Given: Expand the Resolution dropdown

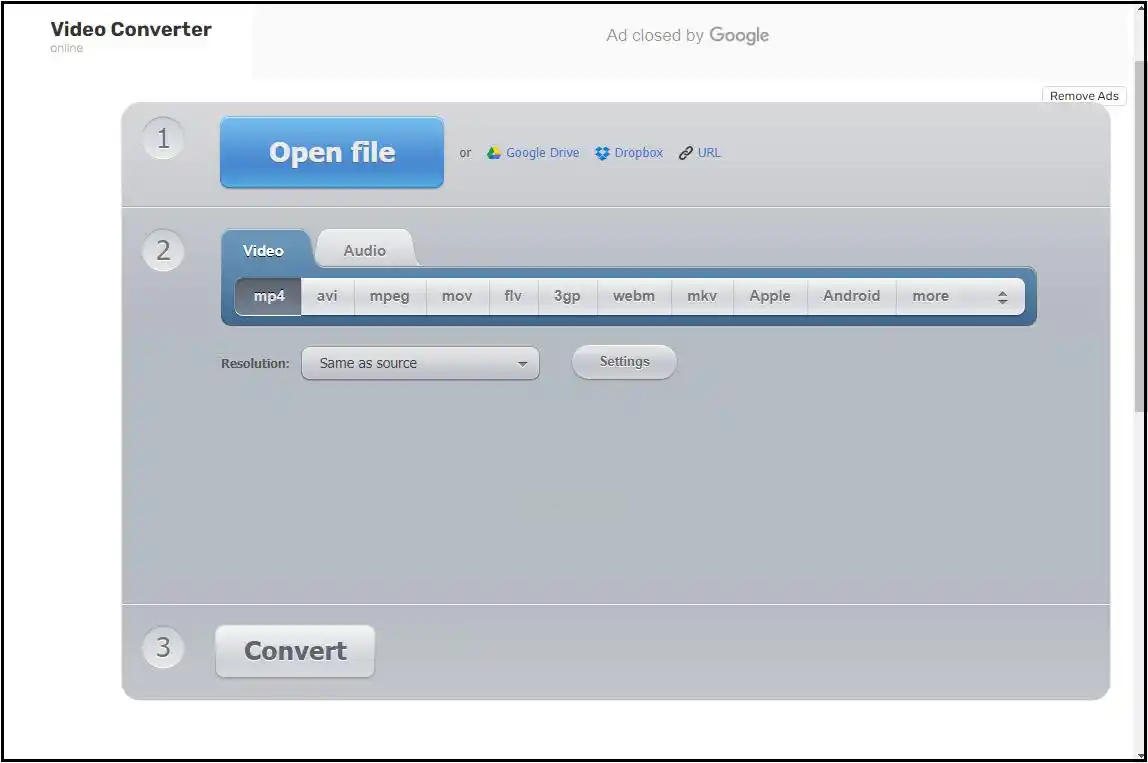Looking at the screenshot, I should [420, 363].
